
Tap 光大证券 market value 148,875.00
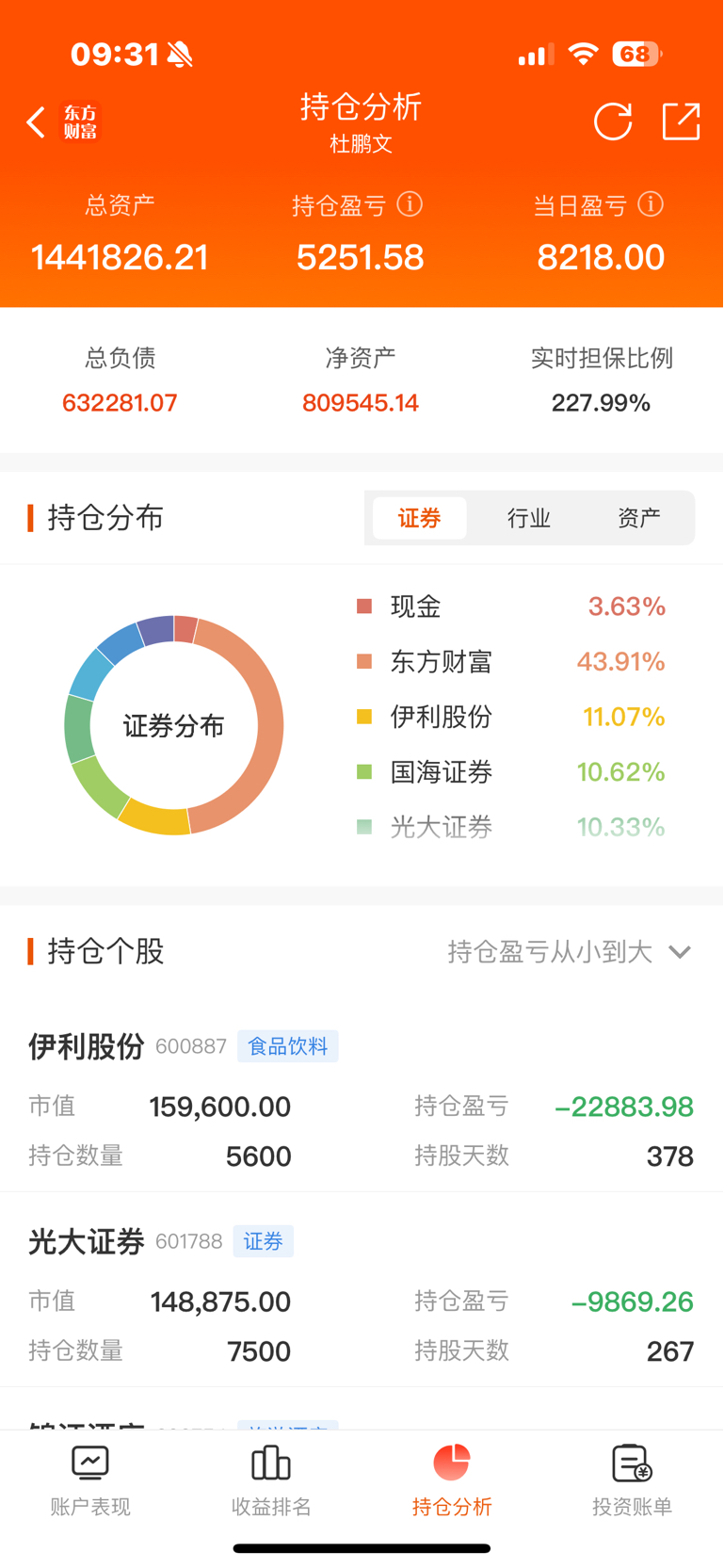pos(221,1302)
